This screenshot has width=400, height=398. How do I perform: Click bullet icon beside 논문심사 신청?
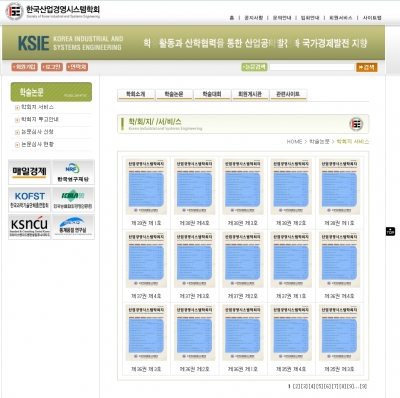pyautogui.click(x=17, y=132)
